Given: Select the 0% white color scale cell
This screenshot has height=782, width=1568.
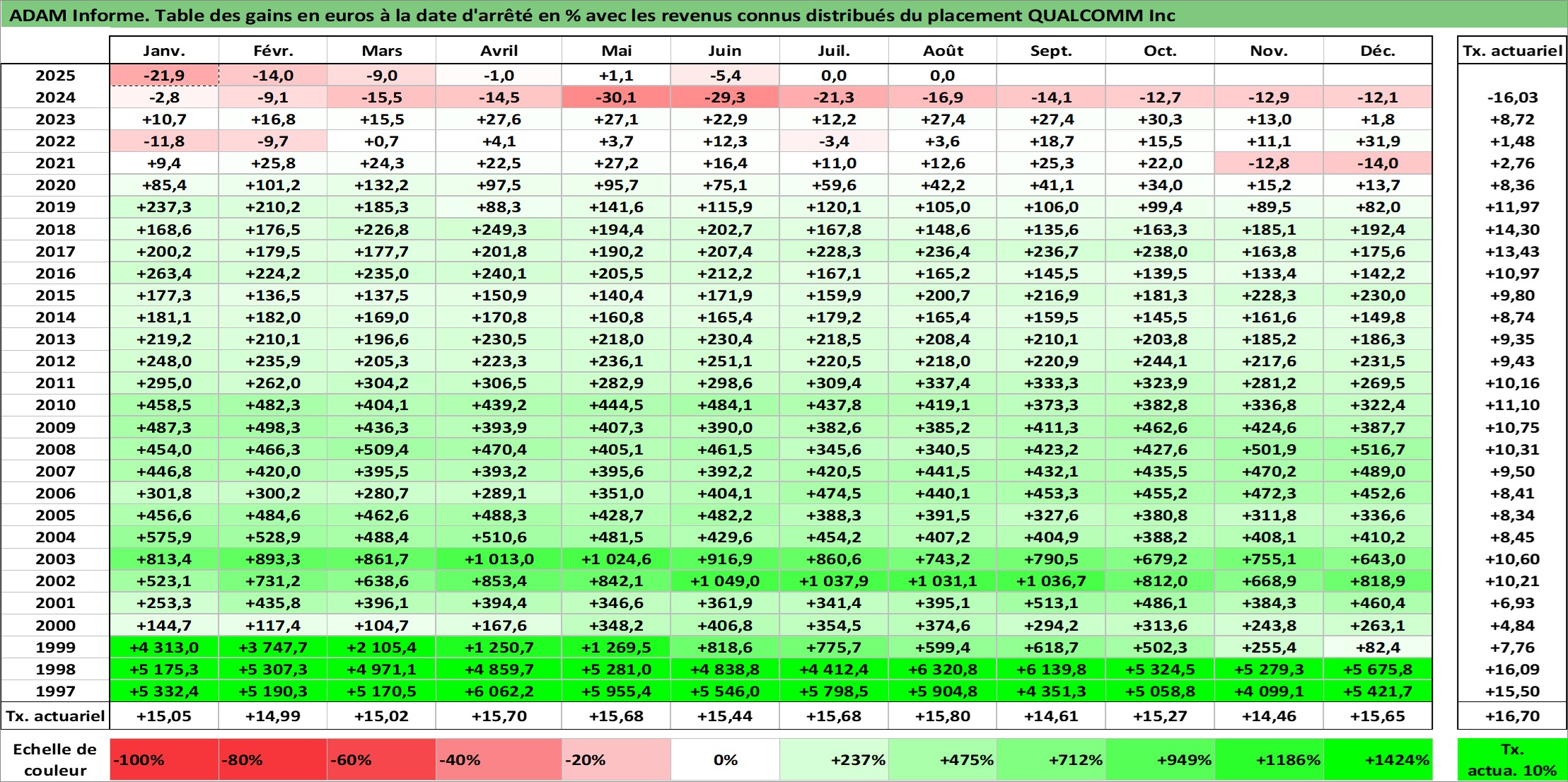Looking at the screenshot, I should coord(725,759).
